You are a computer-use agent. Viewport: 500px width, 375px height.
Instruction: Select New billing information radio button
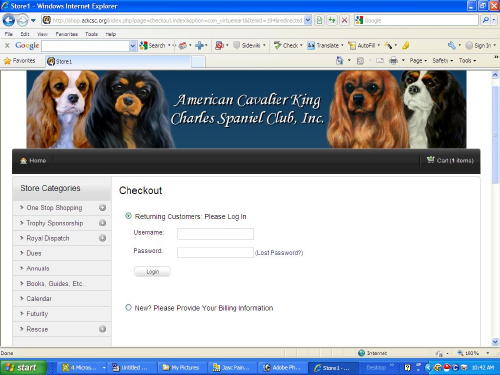tap(128, 307)
